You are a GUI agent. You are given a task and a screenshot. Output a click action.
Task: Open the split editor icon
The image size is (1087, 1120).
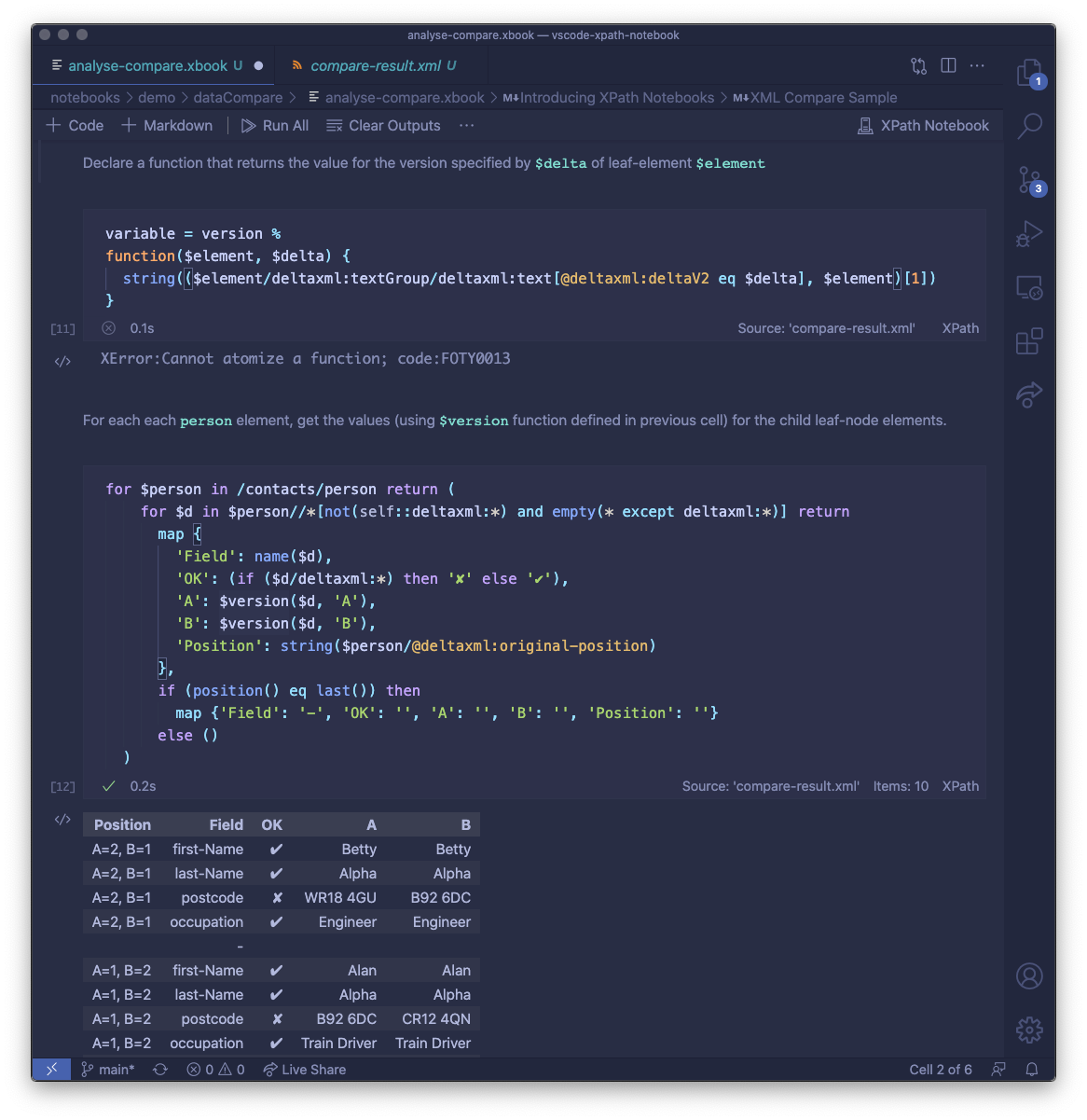948,65
